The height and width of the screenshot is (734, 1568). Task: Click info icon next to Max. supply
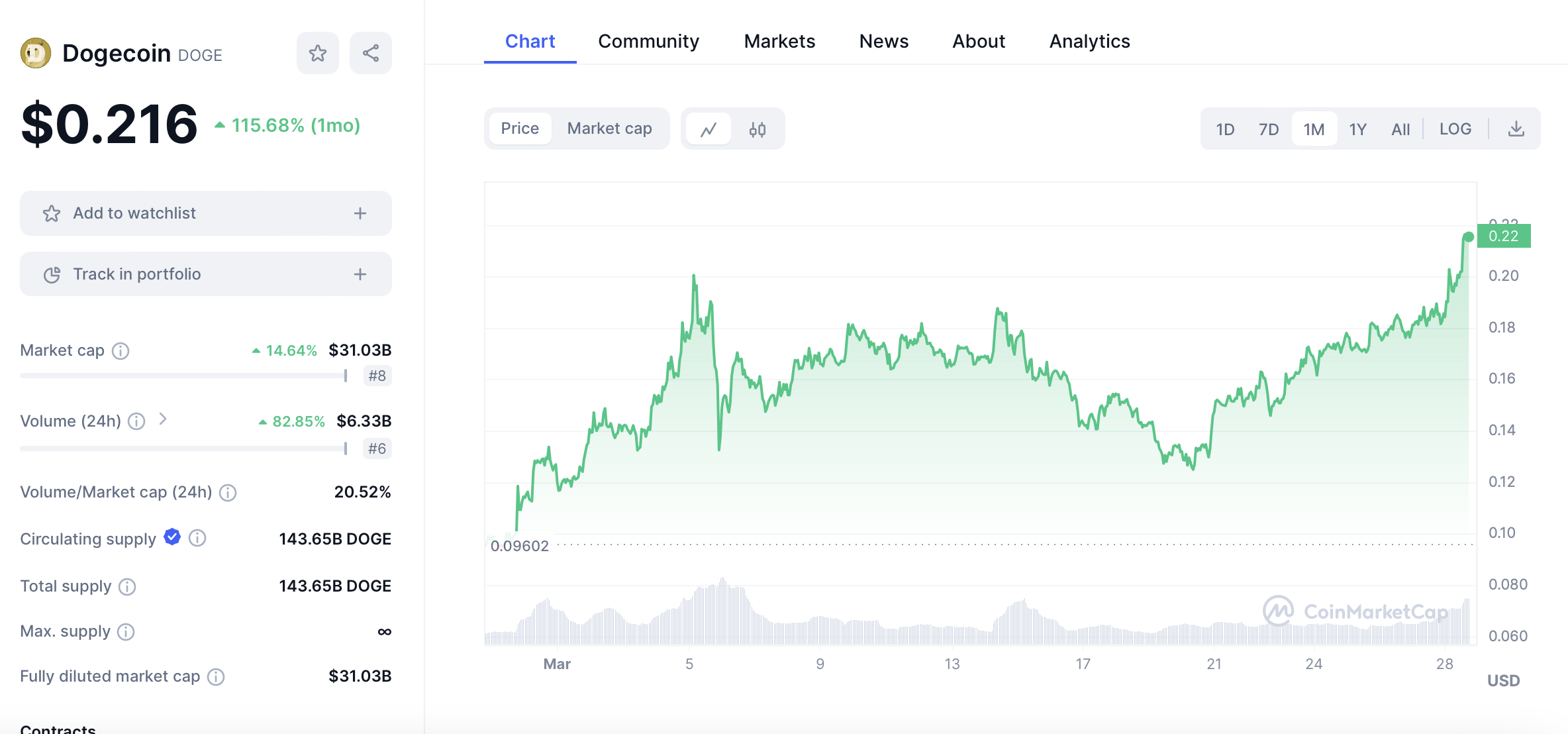pos(126,632)
